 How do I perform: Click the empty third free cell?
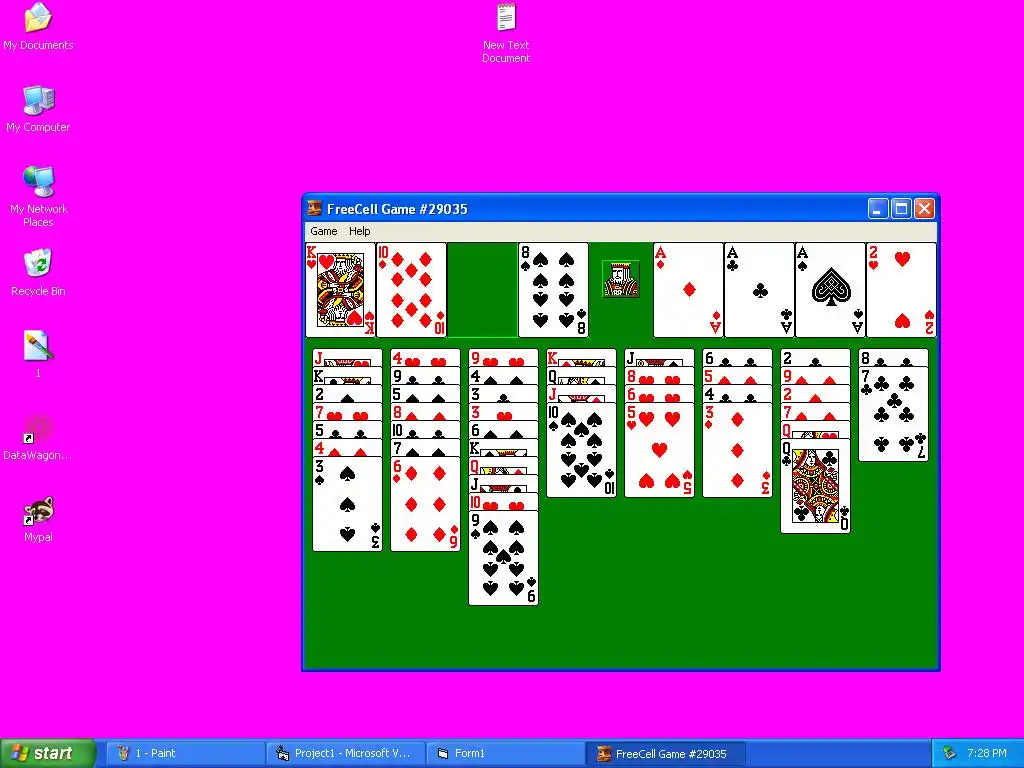pos(482,290)
